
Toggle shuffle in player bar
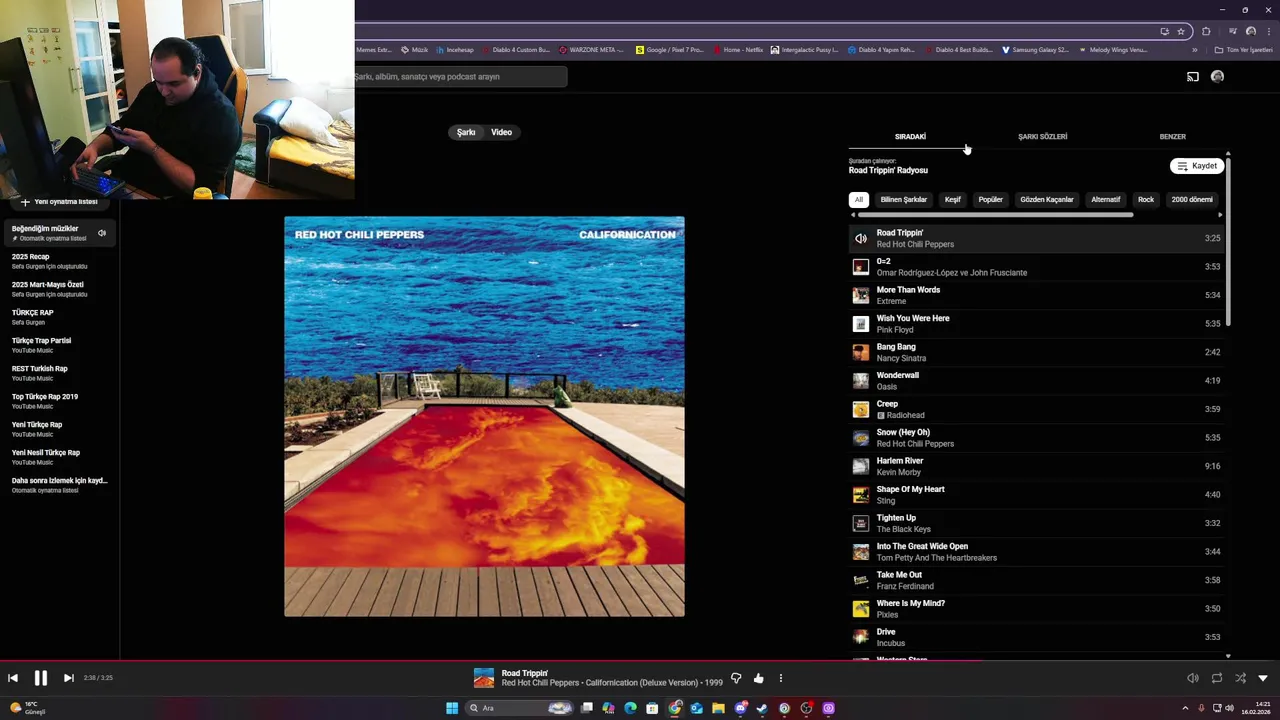click(1240, 678)
